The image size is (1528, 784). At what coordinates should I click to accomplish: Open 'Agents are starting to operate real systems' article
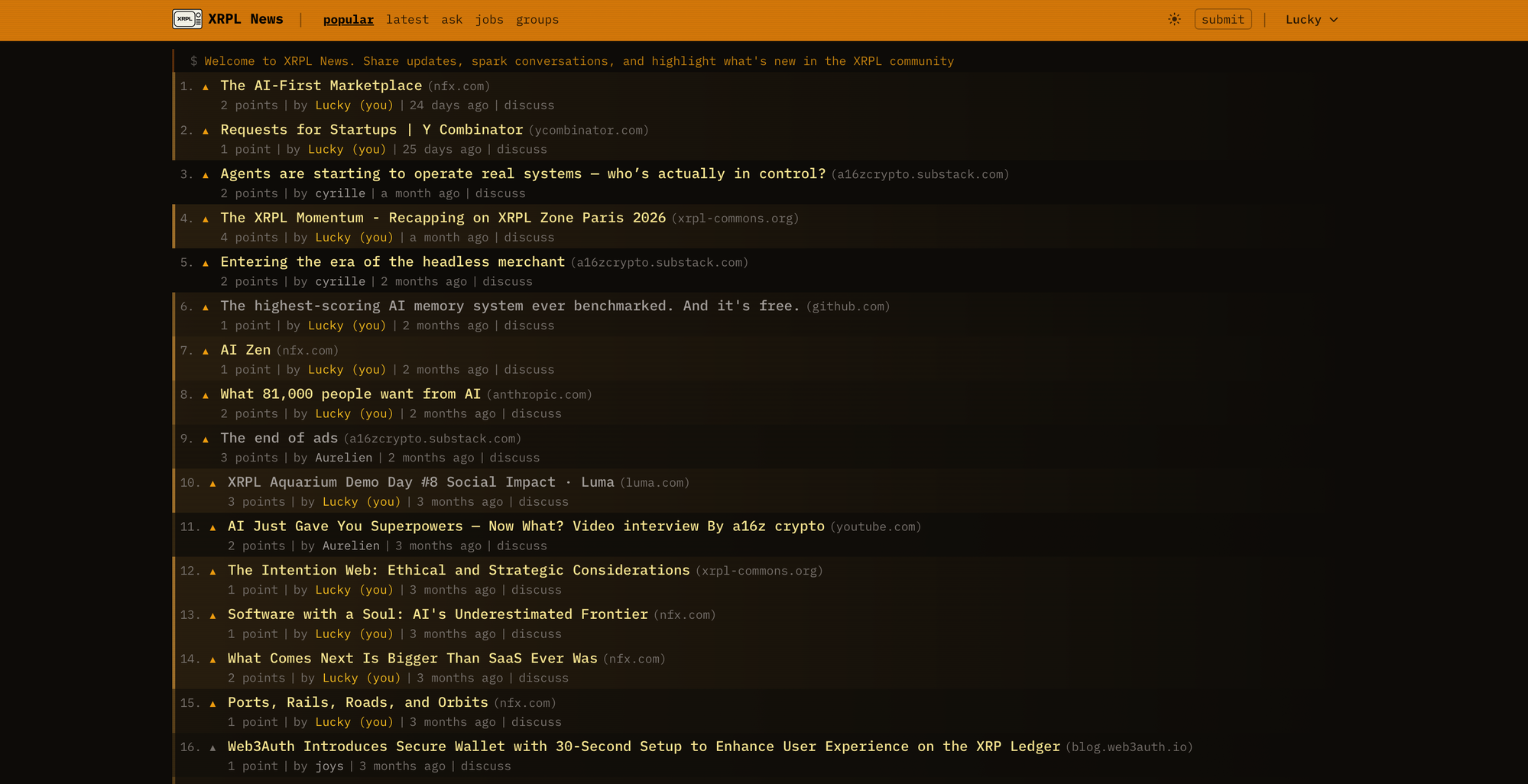pos(523,173)
